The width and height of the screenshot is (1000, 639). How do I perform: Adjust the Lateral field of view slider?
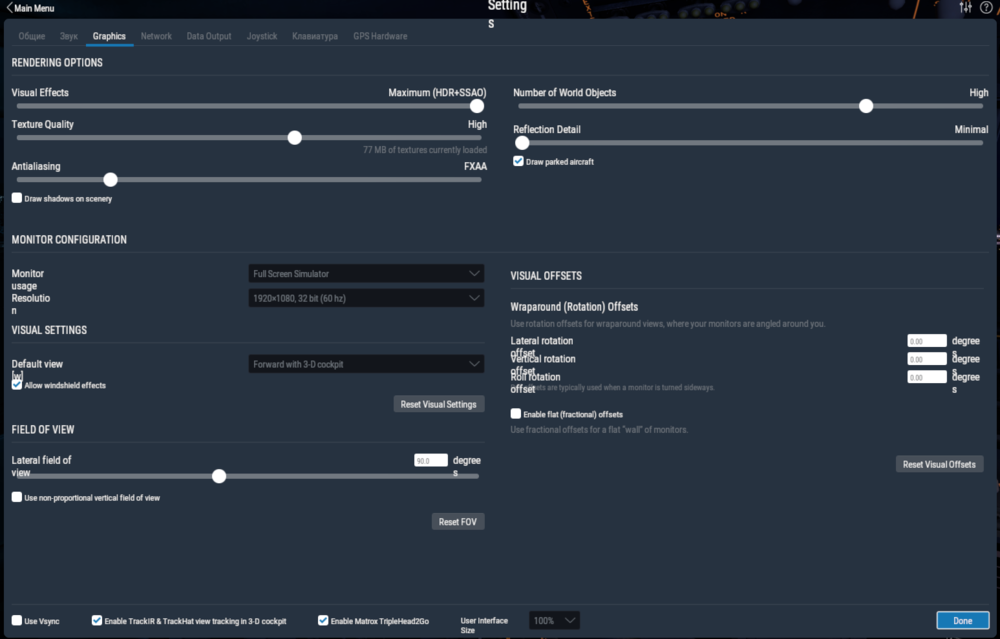pyautogui.click(x=219, y=476)
